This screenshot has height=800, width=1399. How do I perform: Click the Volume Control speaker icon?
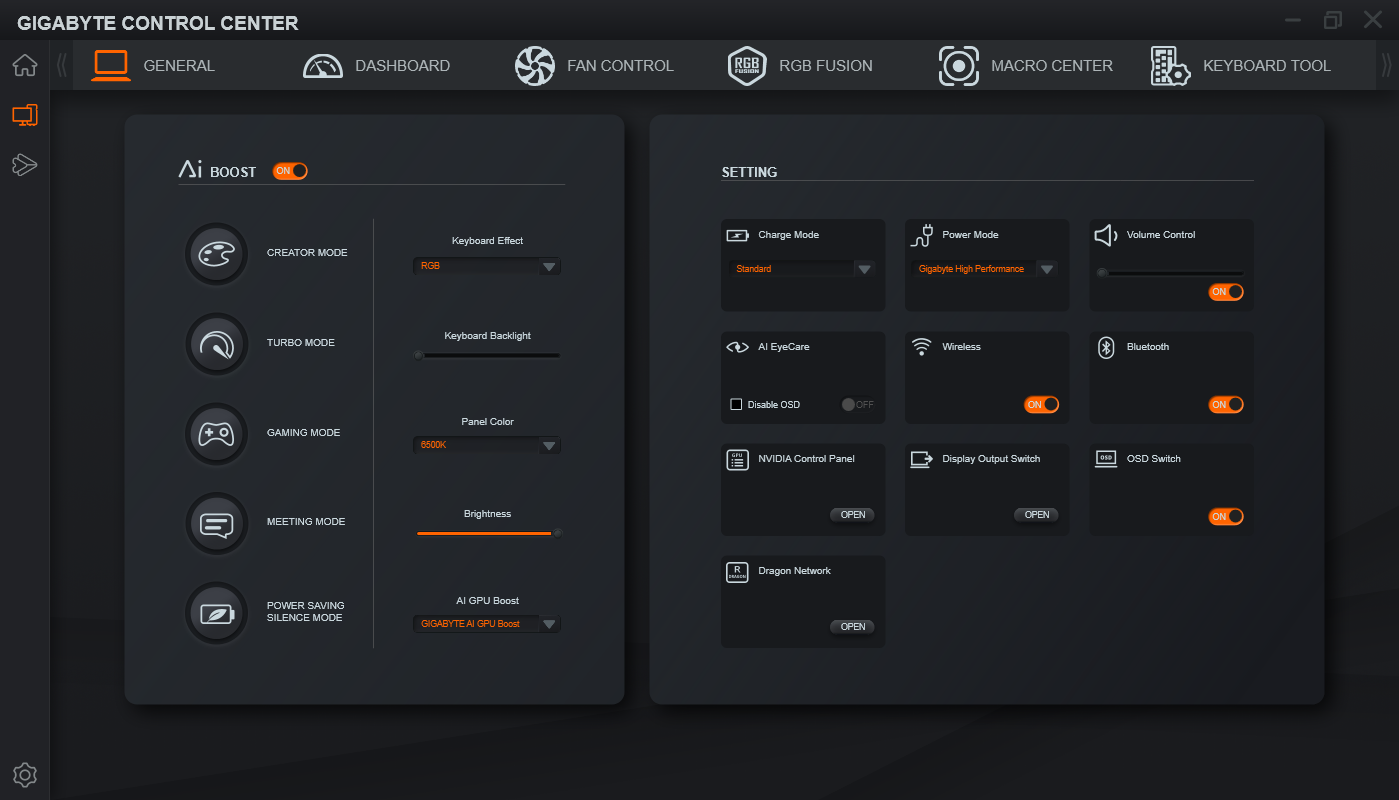tap(1106, 236)
